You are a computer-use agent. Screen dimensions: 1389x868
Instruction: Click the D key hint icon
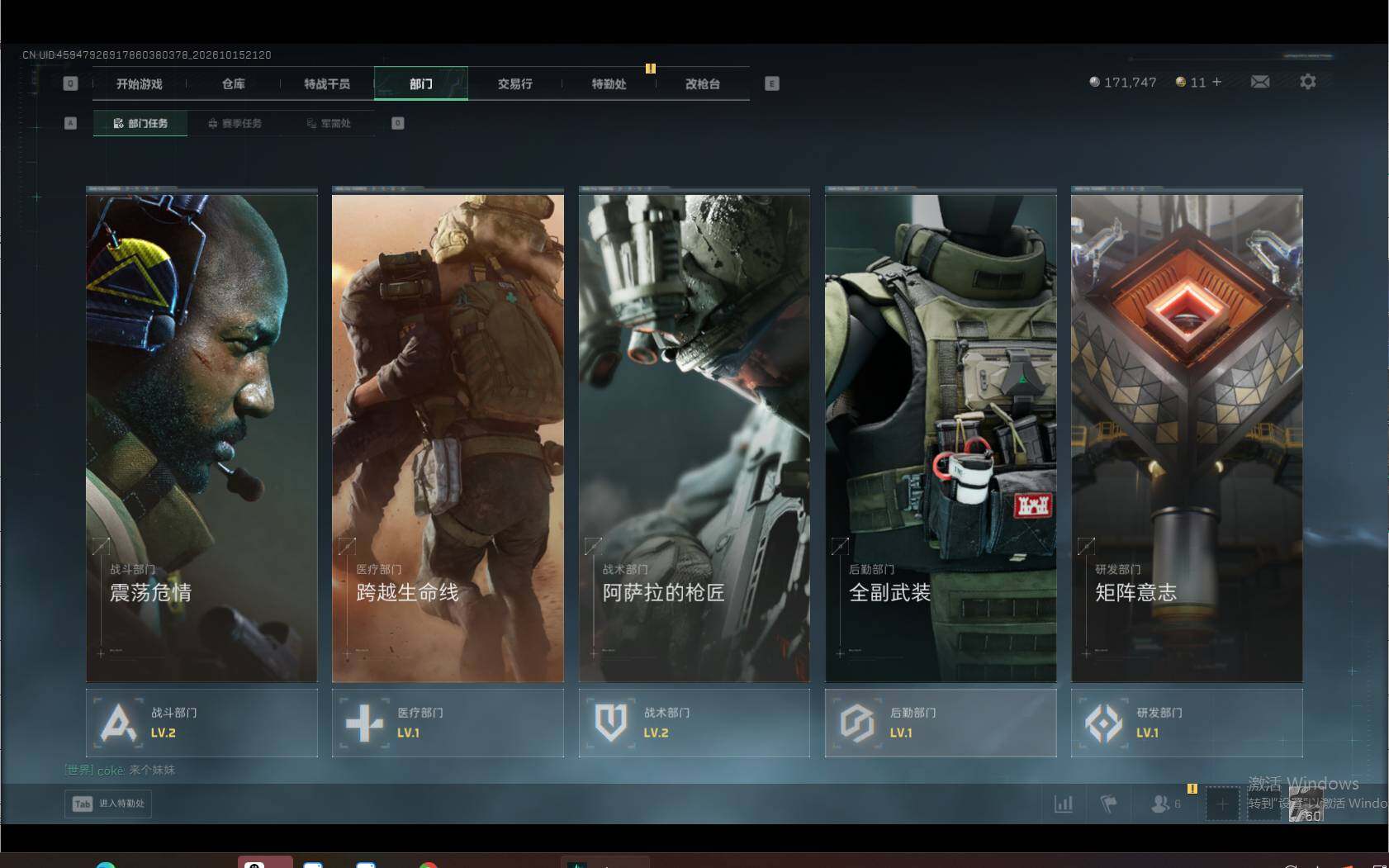(x=398, y=123)
